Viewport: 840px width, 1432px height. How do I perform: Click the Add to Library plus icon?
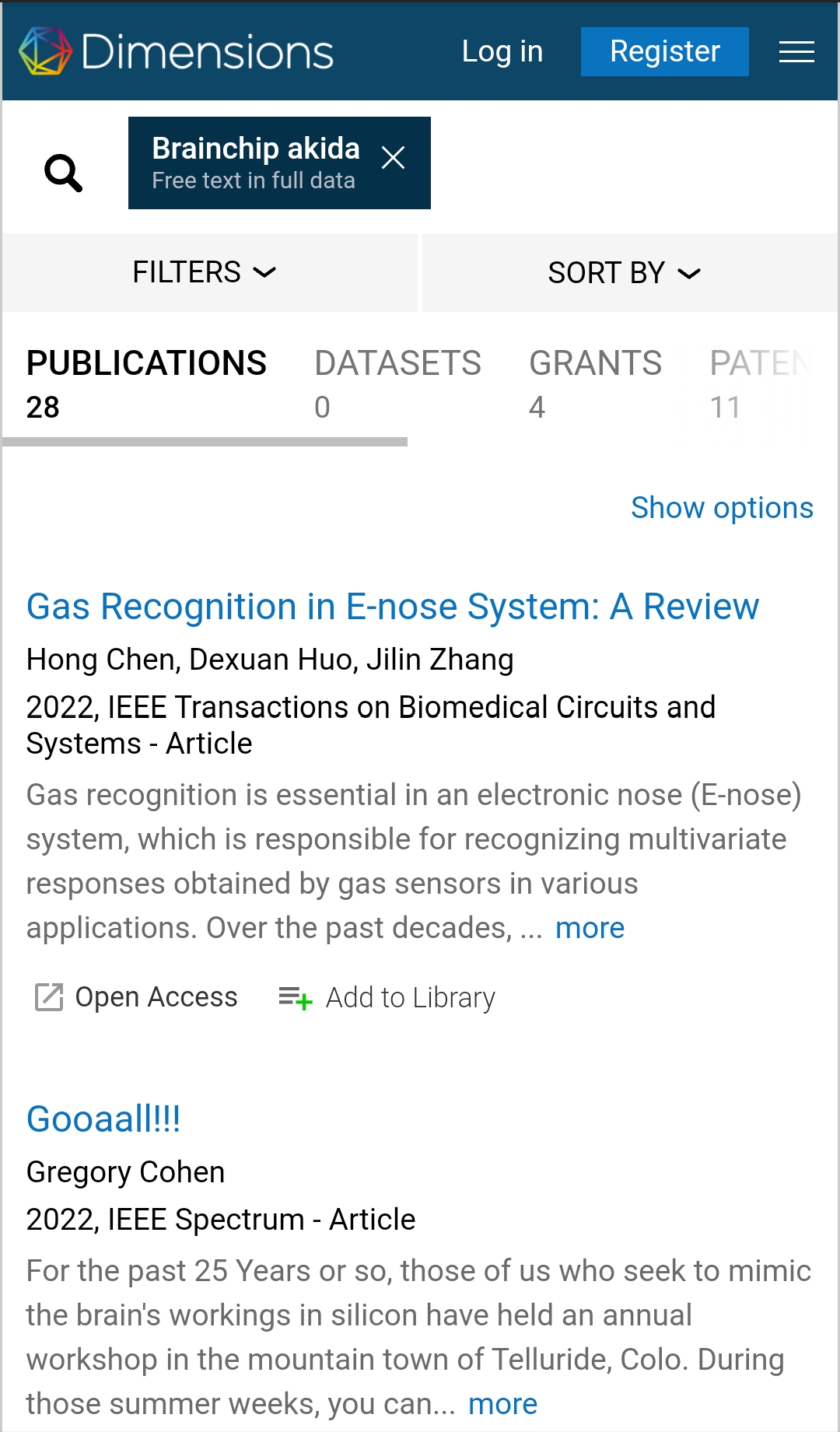296,997
